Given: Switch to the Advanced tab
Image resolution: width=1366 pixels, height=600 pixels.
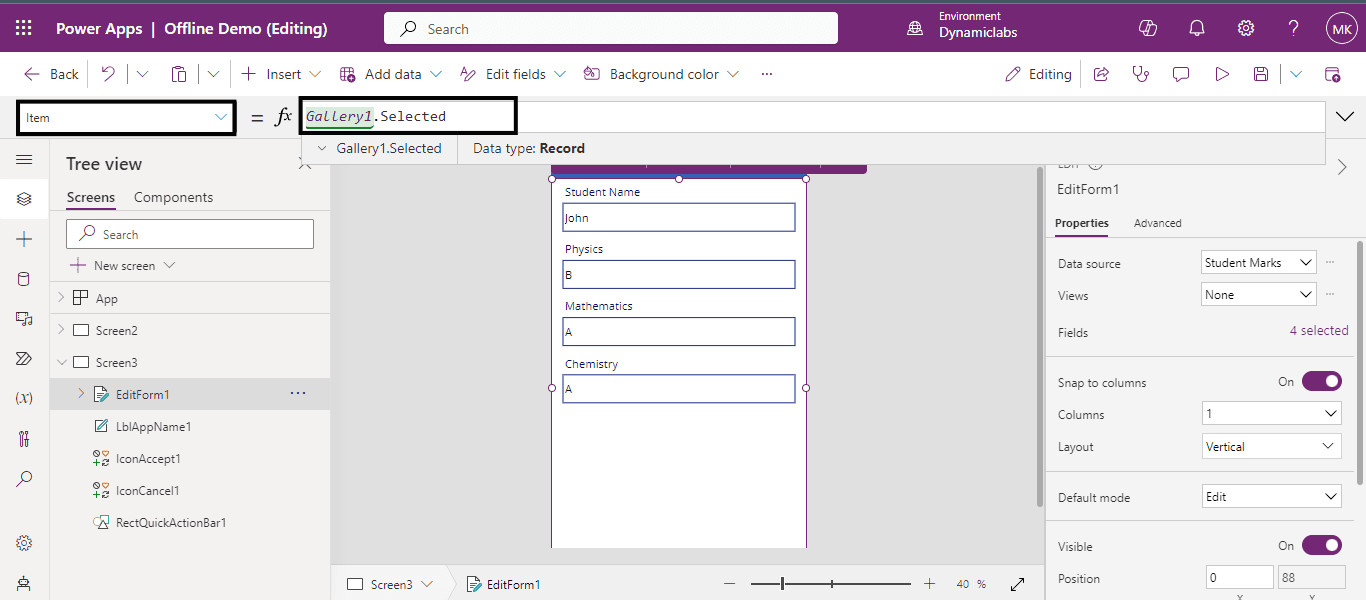Looking at the screenshot, I should tap(1157, 223).
